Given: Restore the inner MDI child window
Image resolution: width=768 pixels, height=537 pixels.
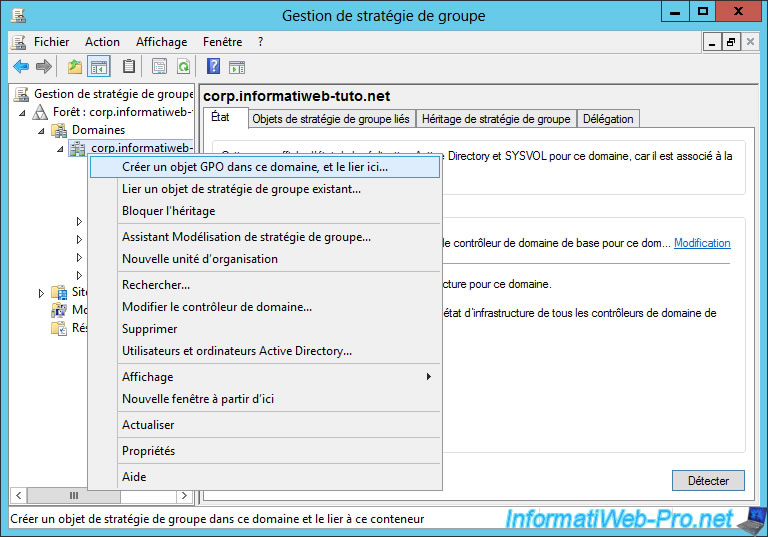Looking at the screenshot, I should [731, 43].
